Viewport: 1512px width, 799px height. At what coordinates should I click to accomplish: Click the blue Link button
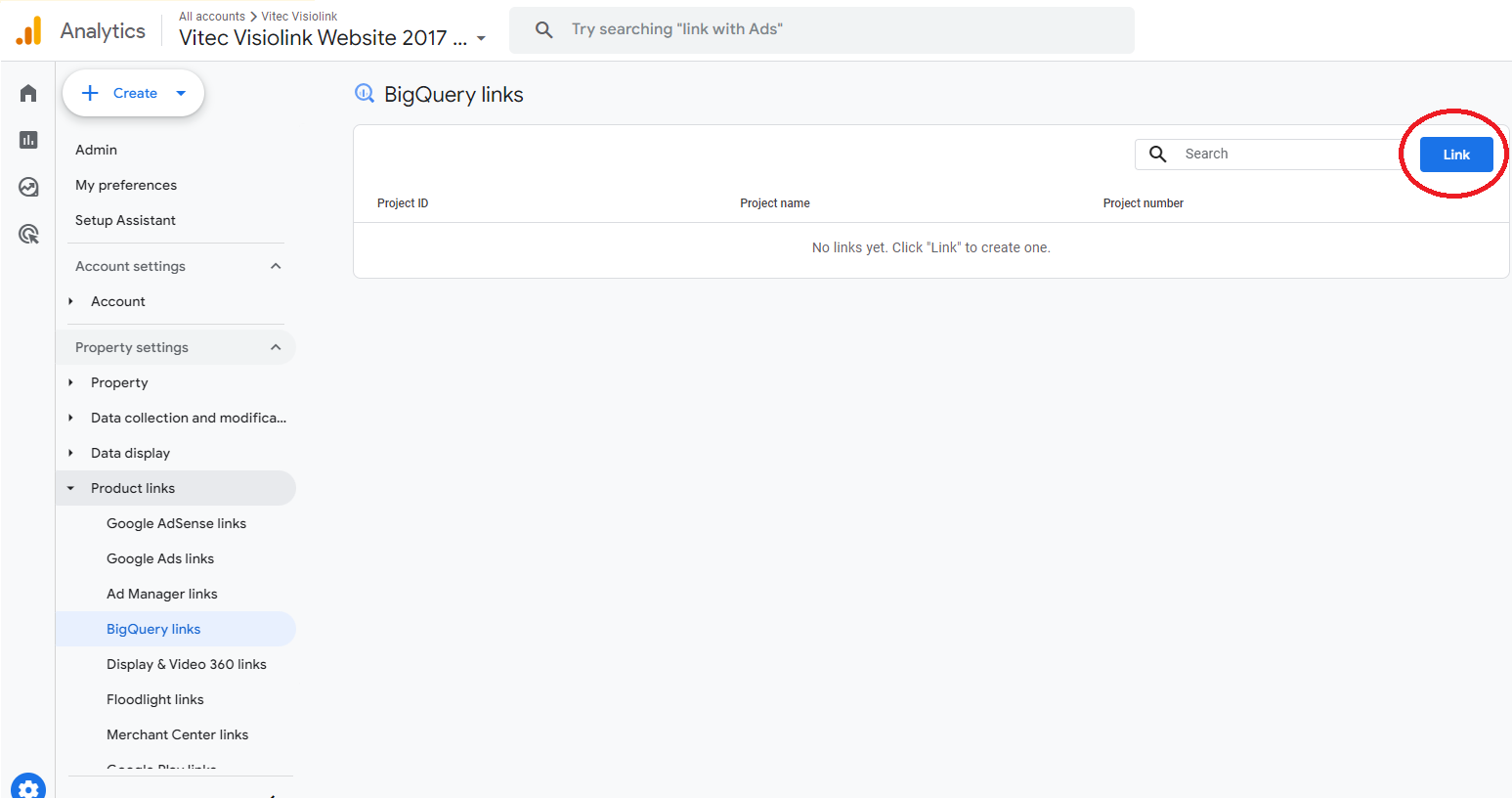click(x=1456, y=155)
